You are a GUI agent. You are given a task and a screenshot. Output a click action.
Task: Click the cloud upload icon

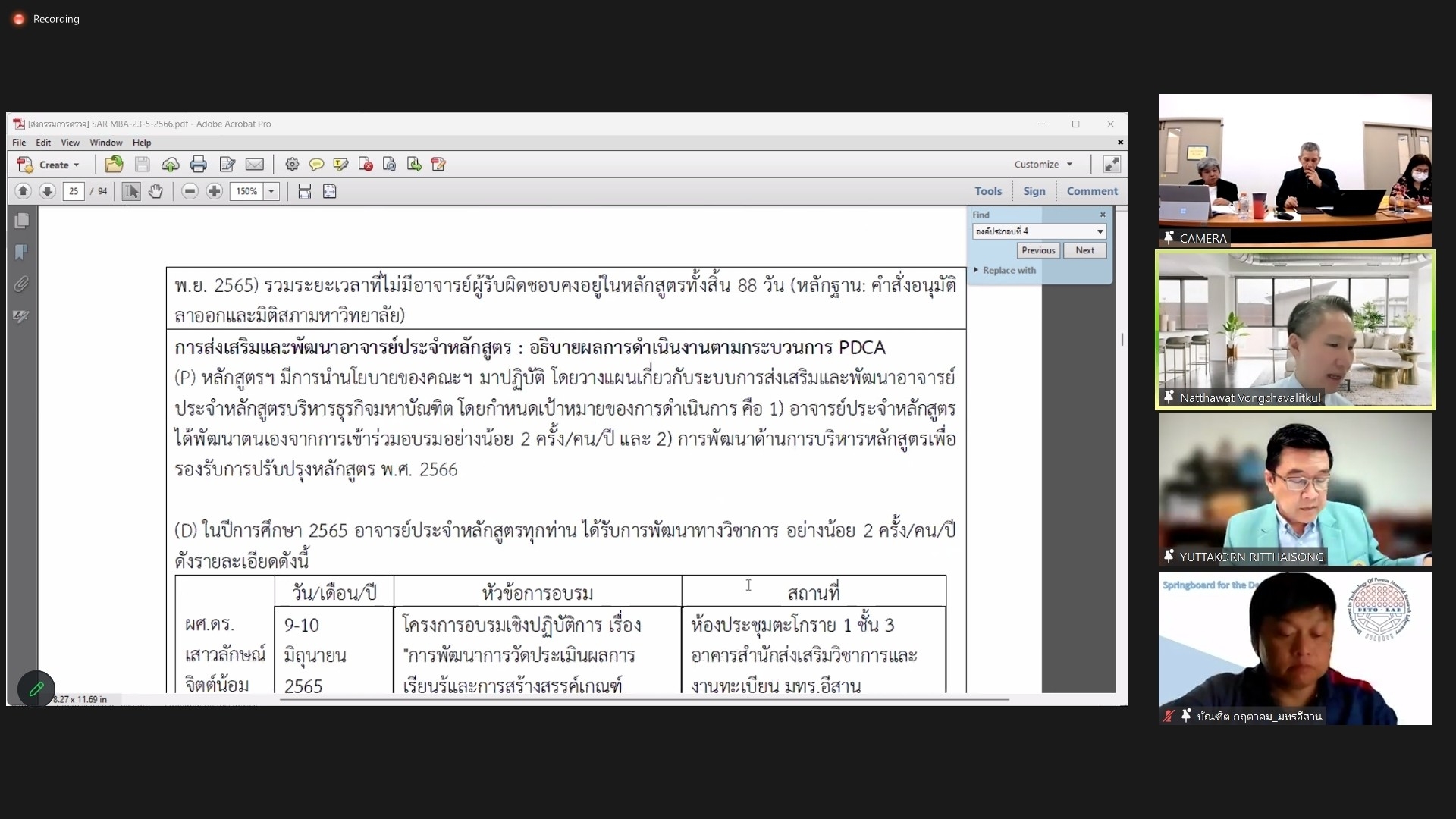coord(171,165)
